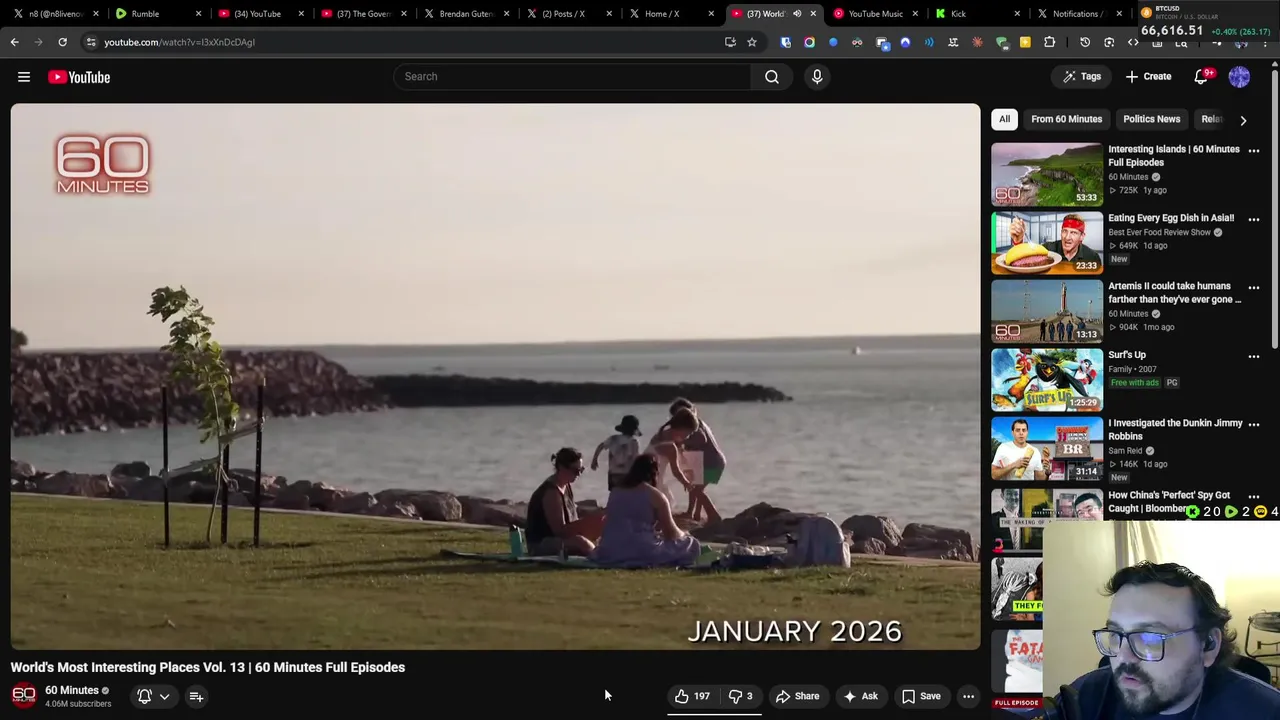Open more actions below the video
1280x720 pixels.
coord(968,696)
